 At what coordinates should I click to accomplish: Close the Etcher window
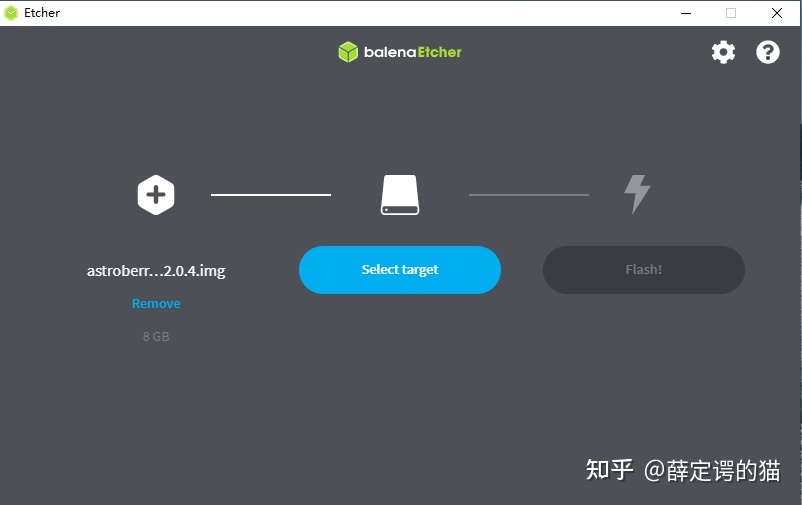(x=777, y=13)
